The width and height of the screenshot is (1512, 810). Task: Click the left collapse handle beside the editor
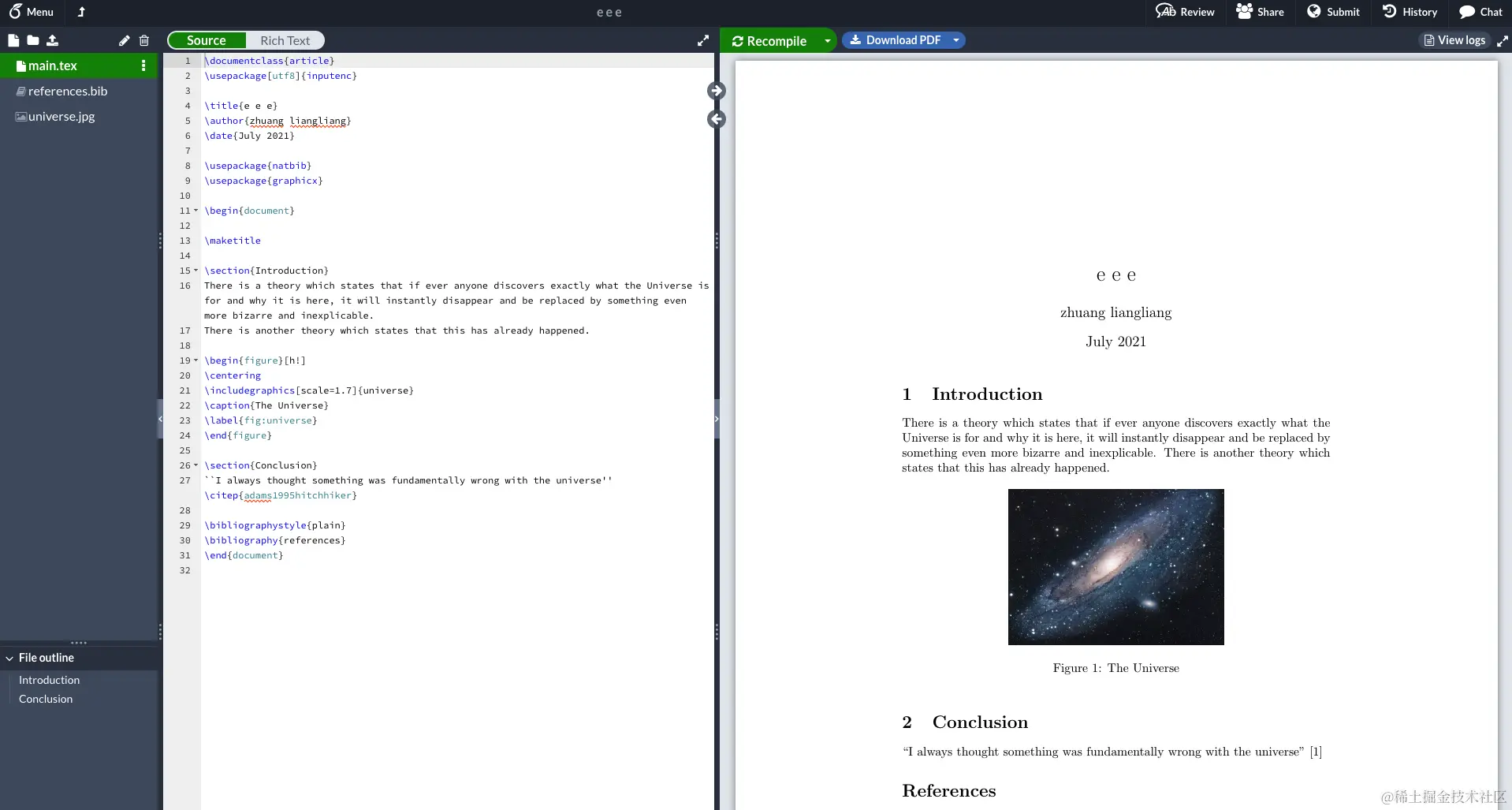point(160,419)
